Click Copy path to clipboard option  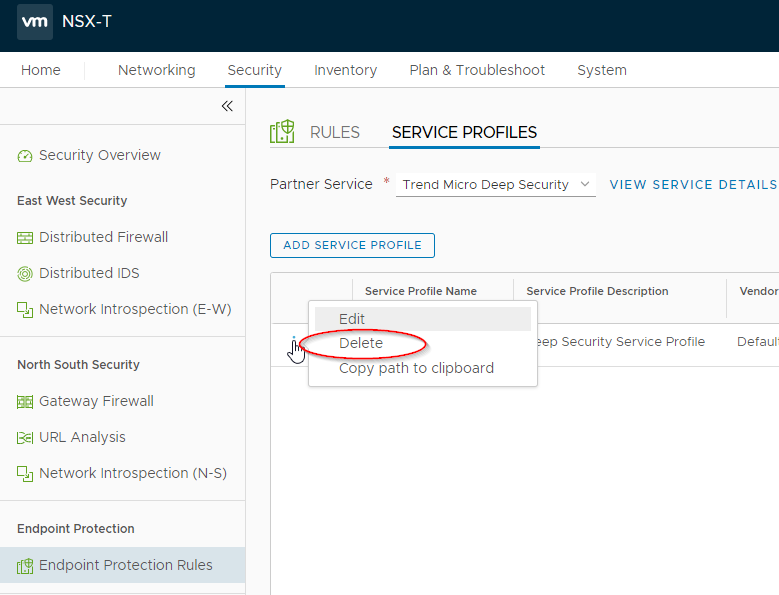[416, 368]
